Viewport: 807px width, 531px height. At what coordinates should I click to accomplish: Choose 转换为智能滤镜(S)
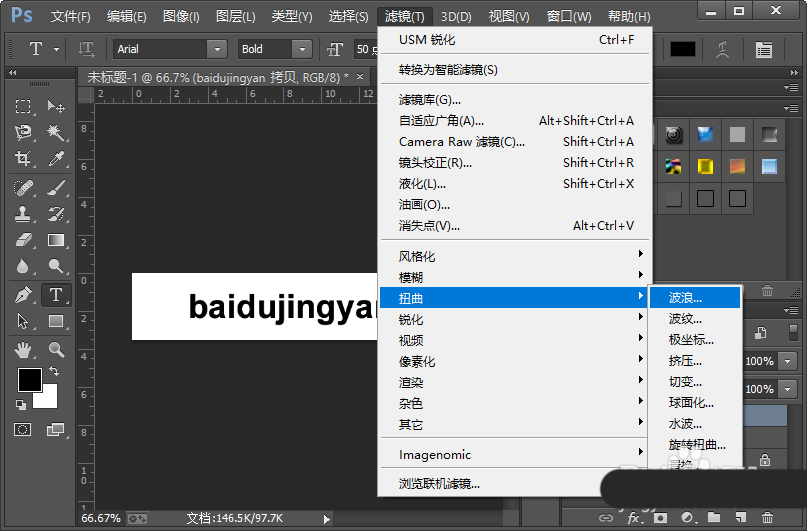(515, 69)
